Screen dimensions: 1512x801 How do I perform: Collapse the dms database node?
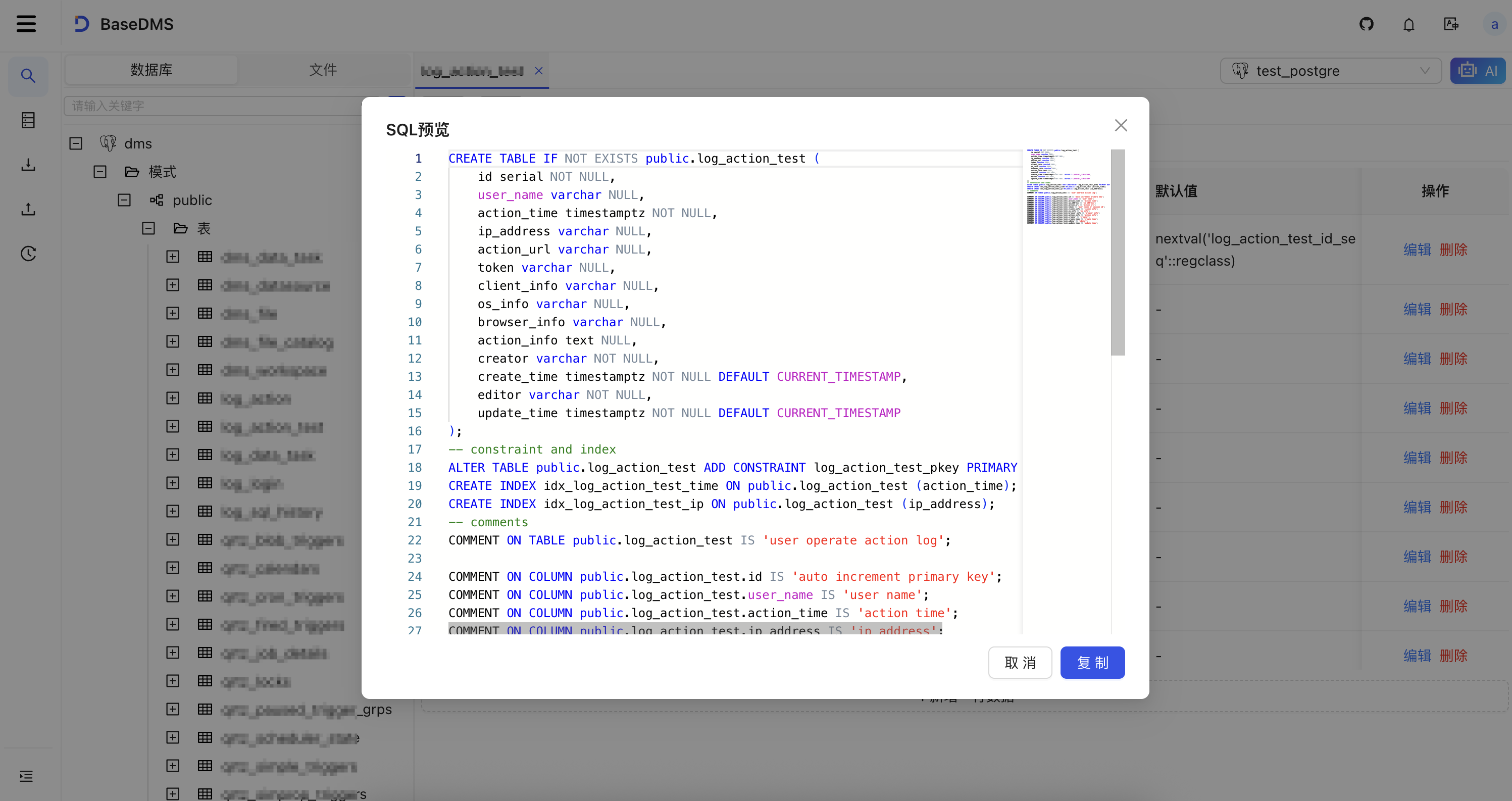click(76, 144)
